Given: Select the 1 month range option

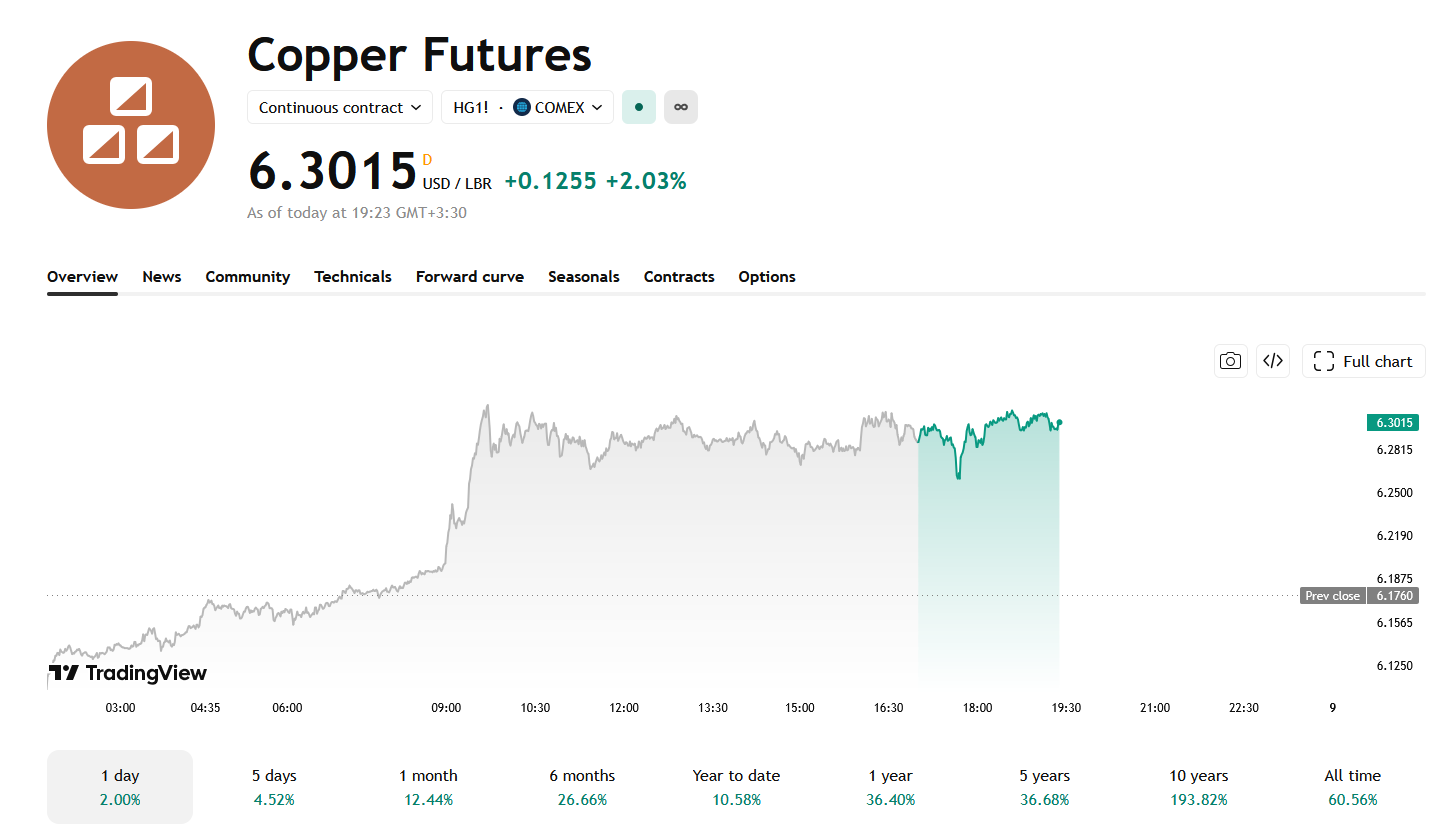Looking at the screenshot, I should tap(428, 787).
